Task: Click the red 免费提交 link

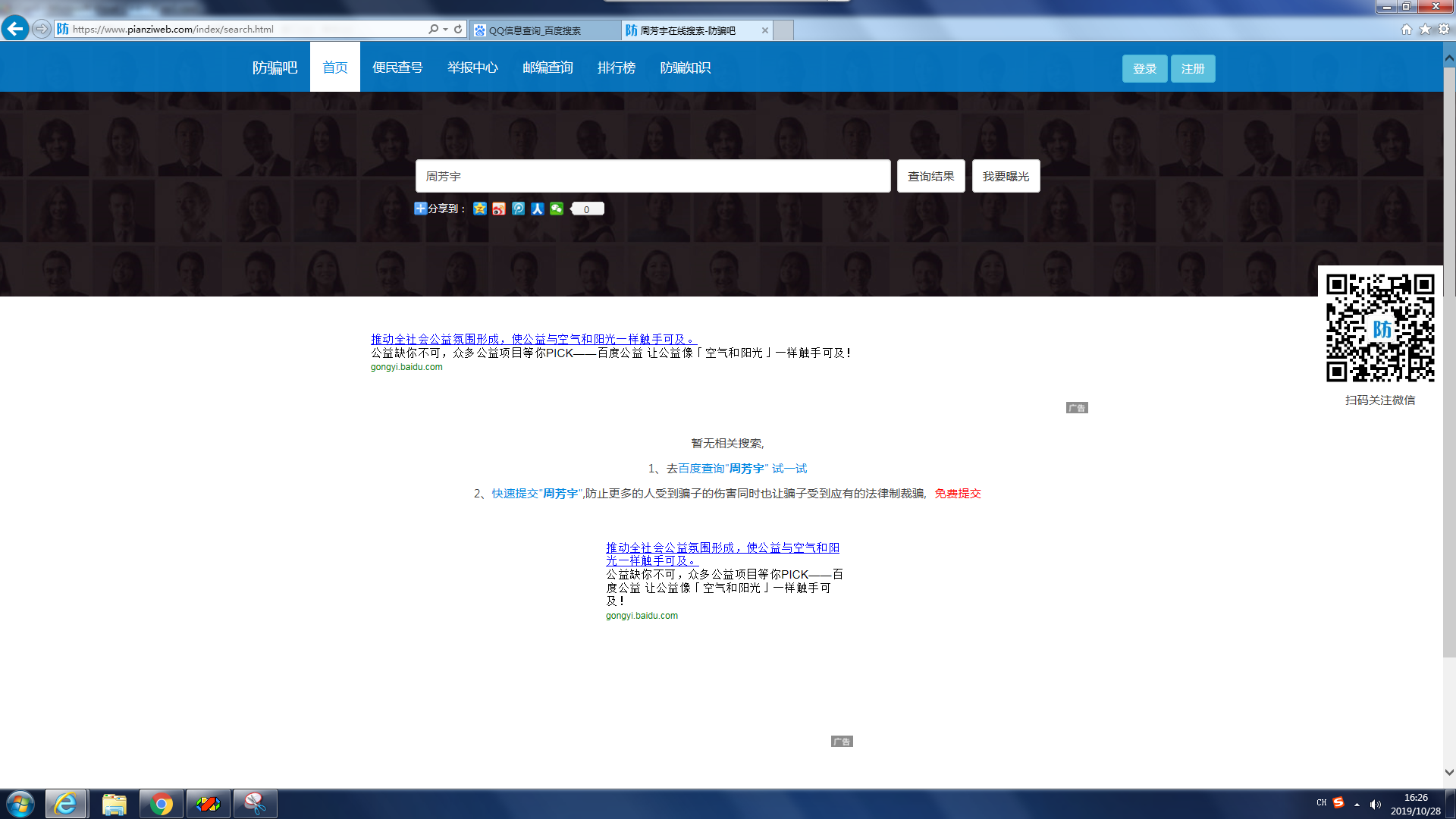Action: point(957,494)
